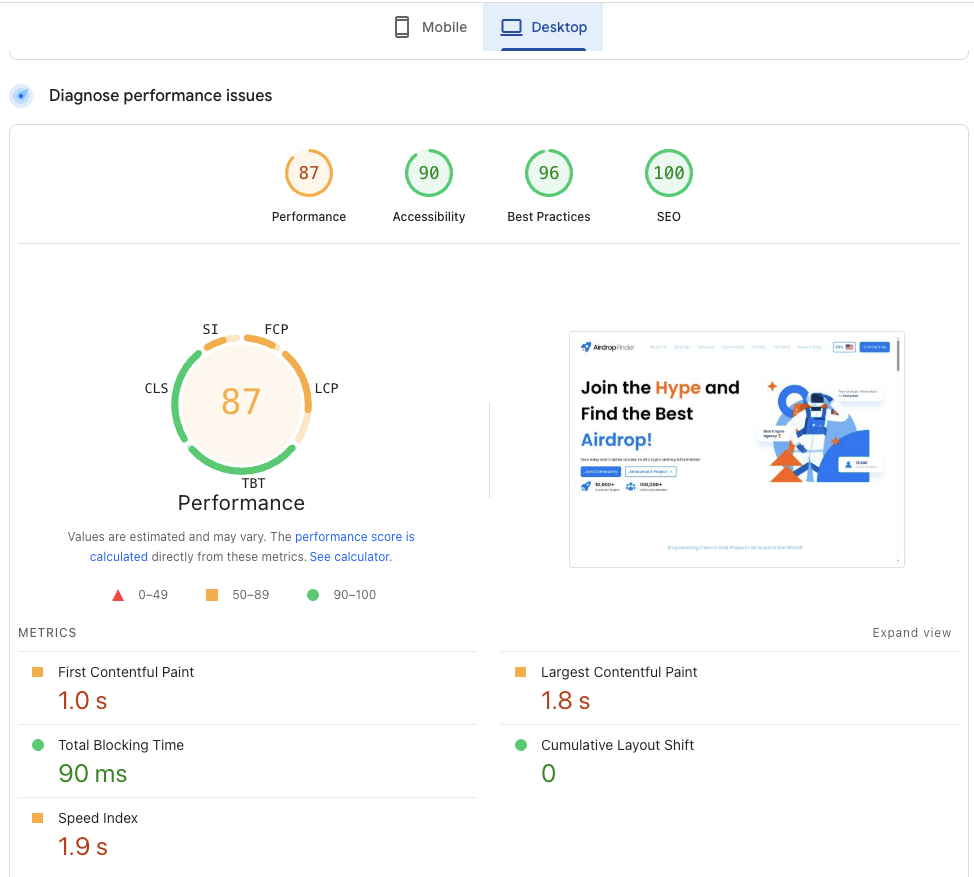Select the Desktop tab

tap(543, 27)
